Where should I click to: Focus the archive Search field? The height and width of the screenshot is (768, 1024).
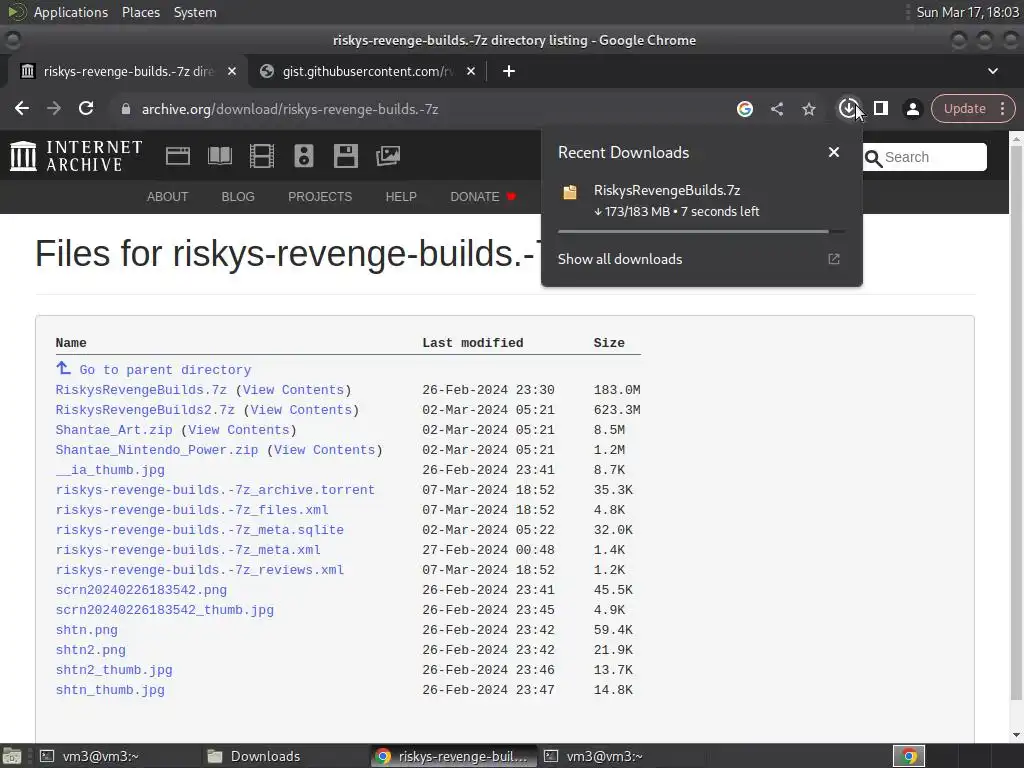(x=925, y=157)
